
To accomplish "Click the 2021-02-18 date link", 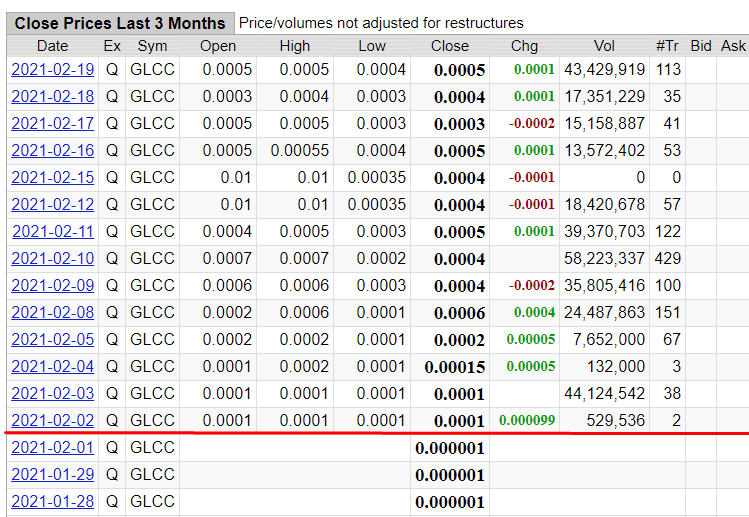I will pyautogui.click(x=52, y=97).
